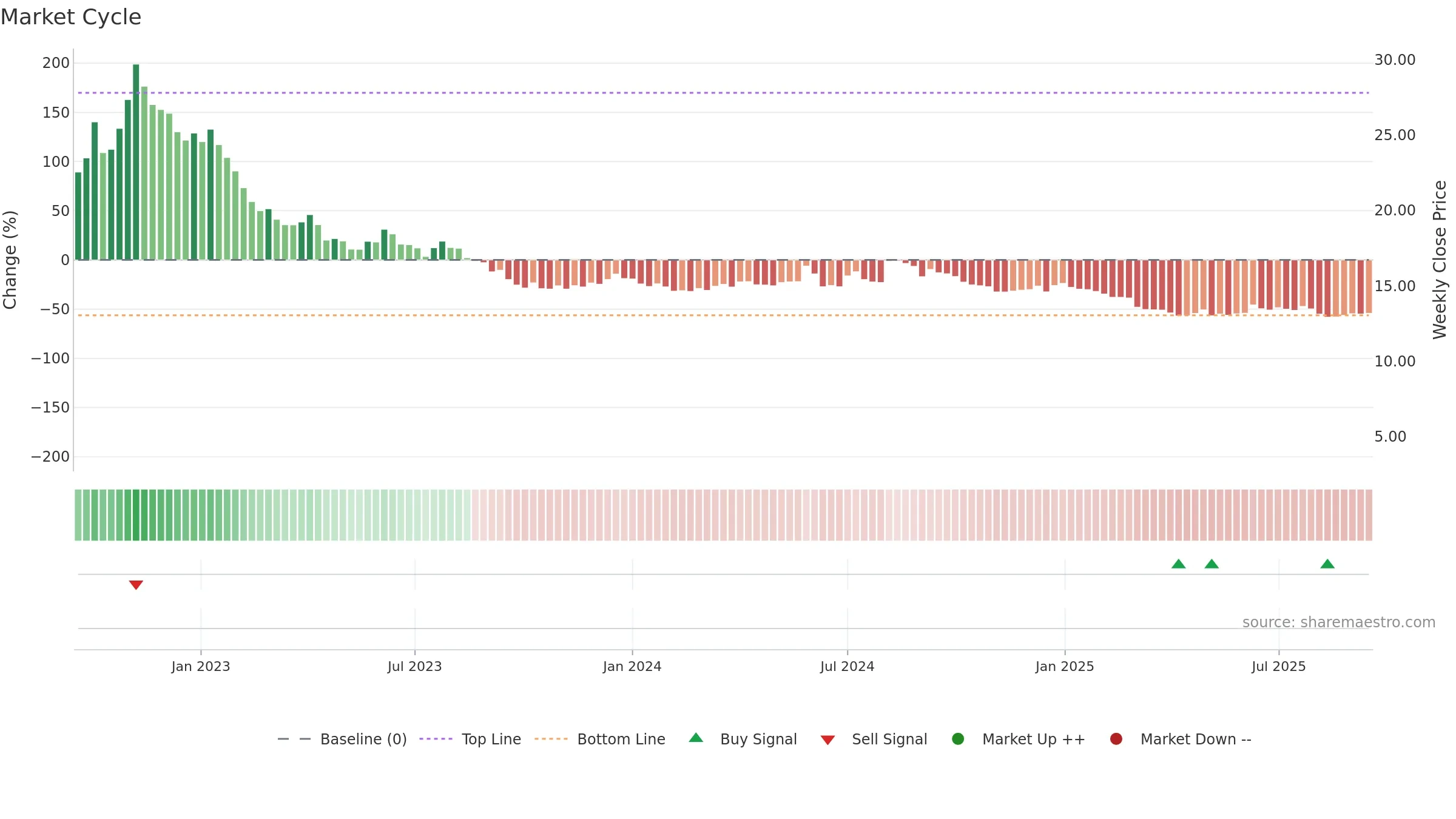Click the Change (%) axis title
Viewport: 1456px width, 819px height.
pyautogui.click(x=10, y=260)
